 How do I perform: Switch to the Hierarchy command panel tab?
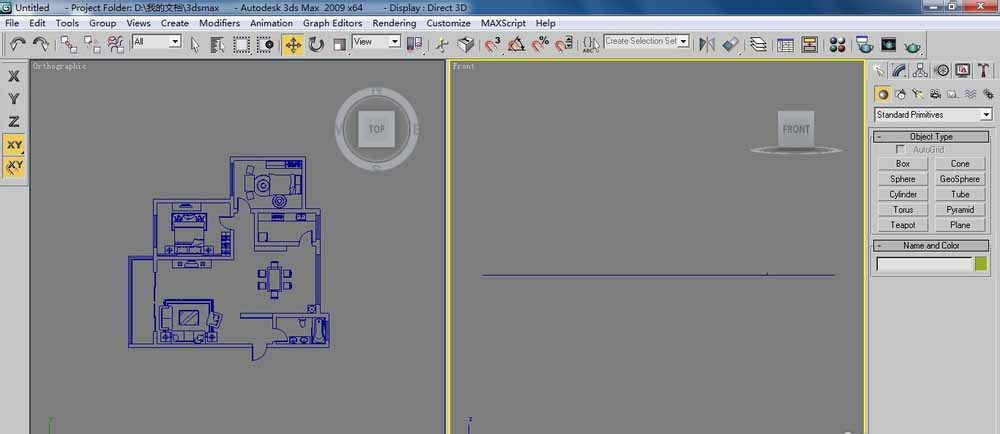(x=920, y=70)
